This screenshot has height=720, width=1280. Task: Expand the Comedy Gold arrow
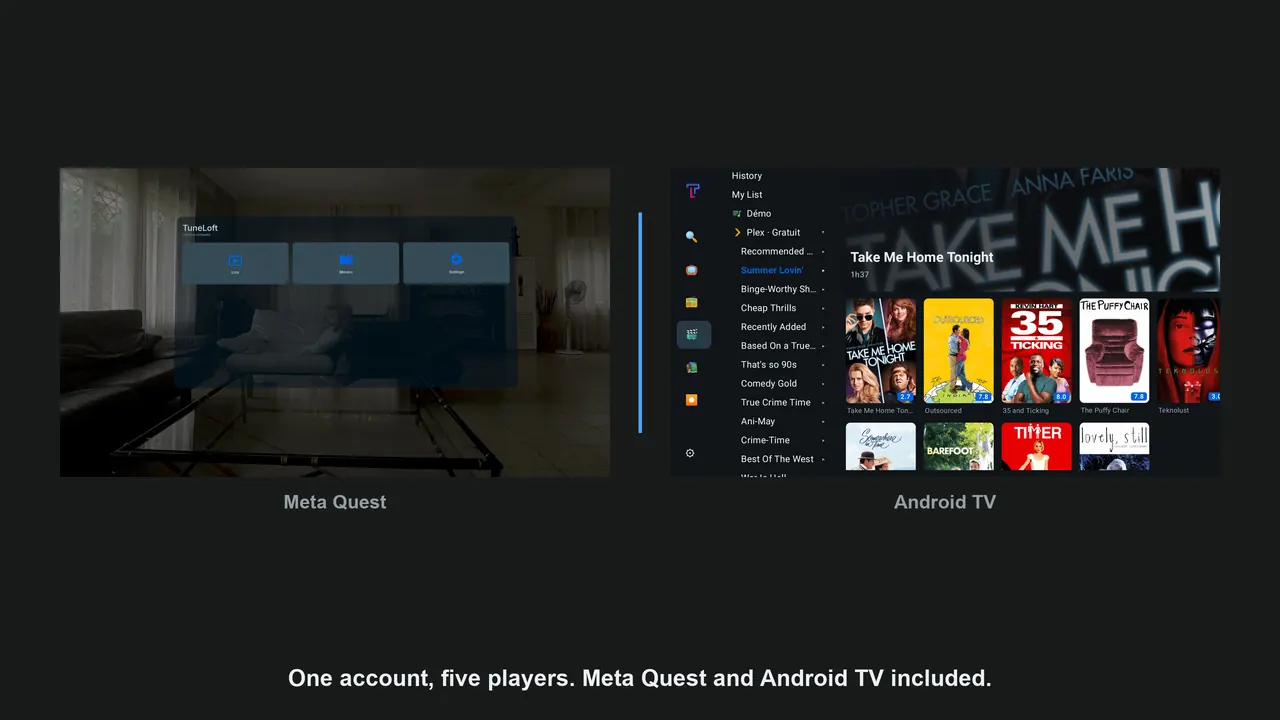(823, 383)
